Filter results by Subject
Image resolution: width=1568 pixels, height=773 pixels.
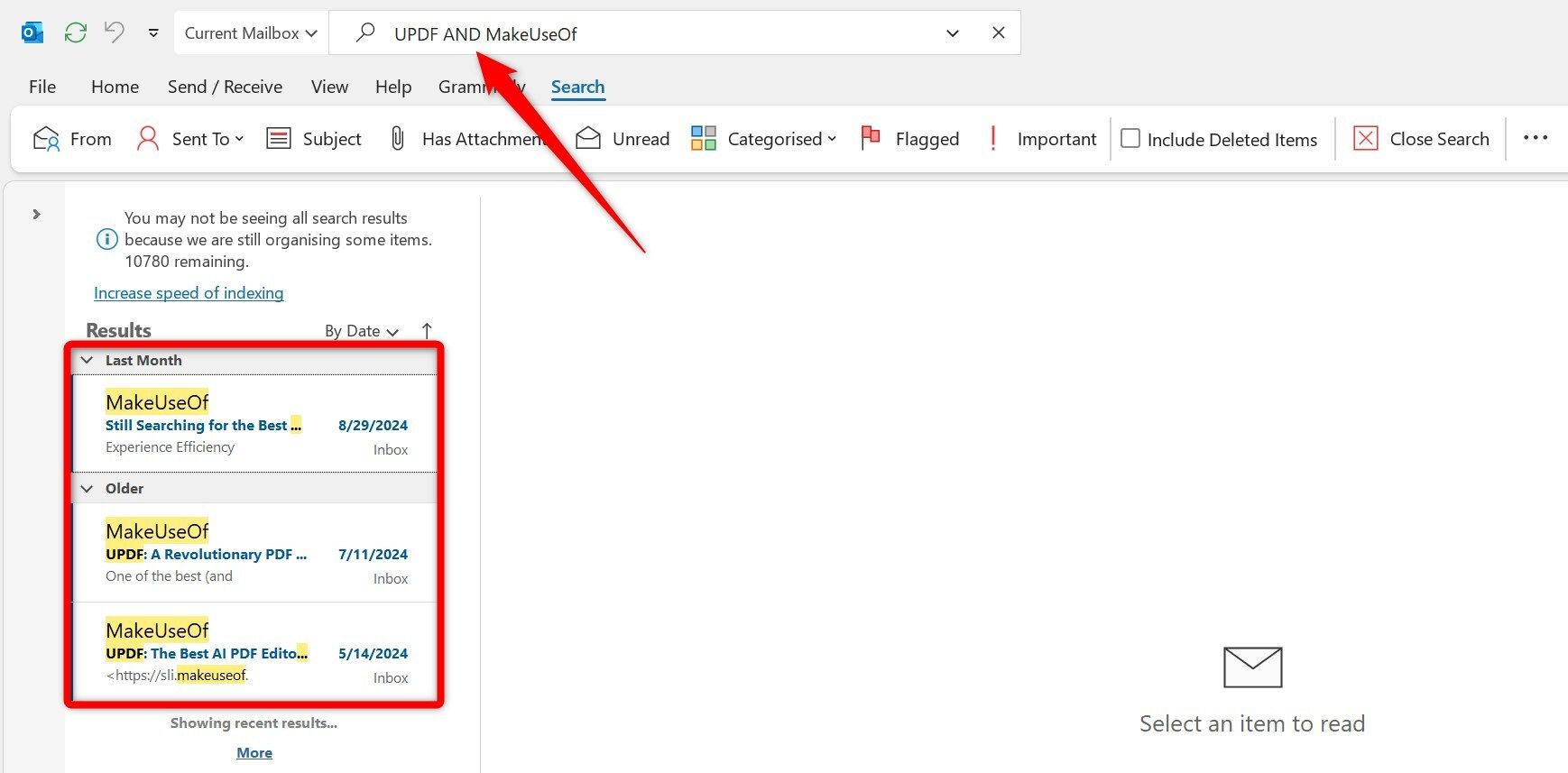coord(314,139)
